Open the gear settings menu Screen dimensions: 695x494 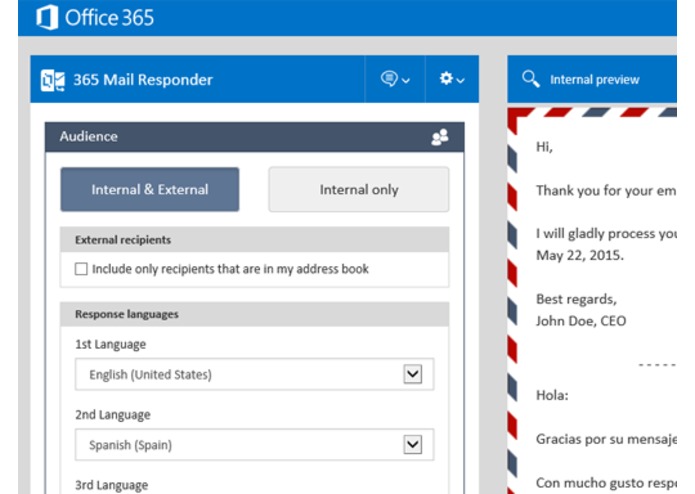click(452, 79)
